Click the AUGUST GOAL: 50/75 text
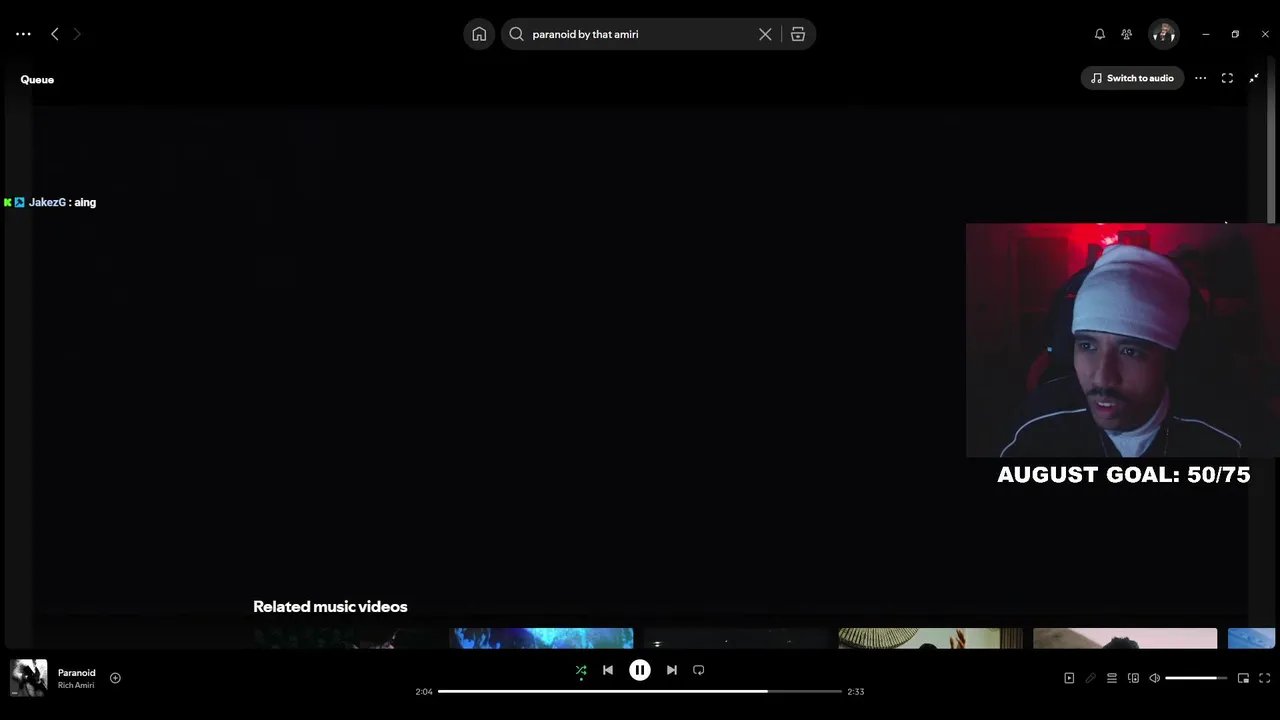 tap(1124, 475)
